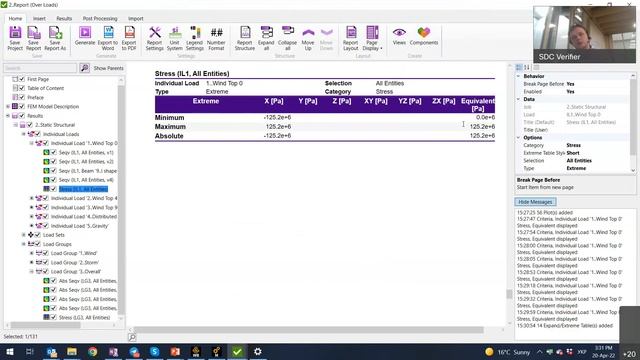Viewport: 640px width, 360px height.
Task: Open Google Chrome from the taskbar
Action: pyautogui.click(x=93, y=351)
